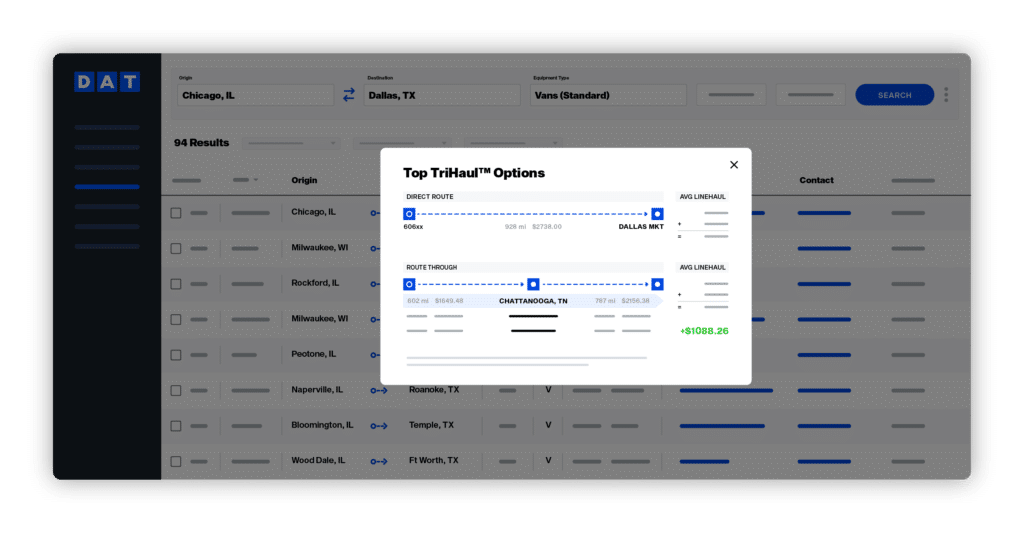Click the Route Through final destination marker
The height and width of the screenshot is (533, 1024).
tap(657, 284)
